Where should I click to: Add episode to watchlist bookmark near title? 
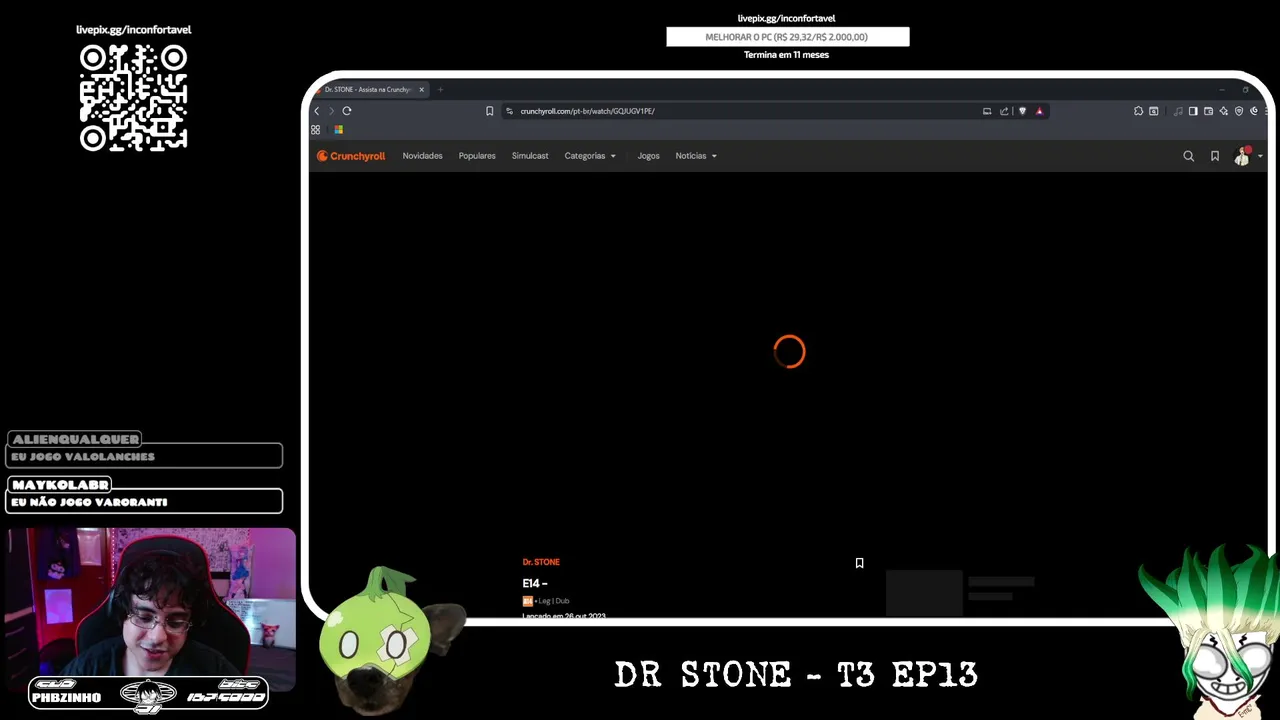click(x=859, y=563)
